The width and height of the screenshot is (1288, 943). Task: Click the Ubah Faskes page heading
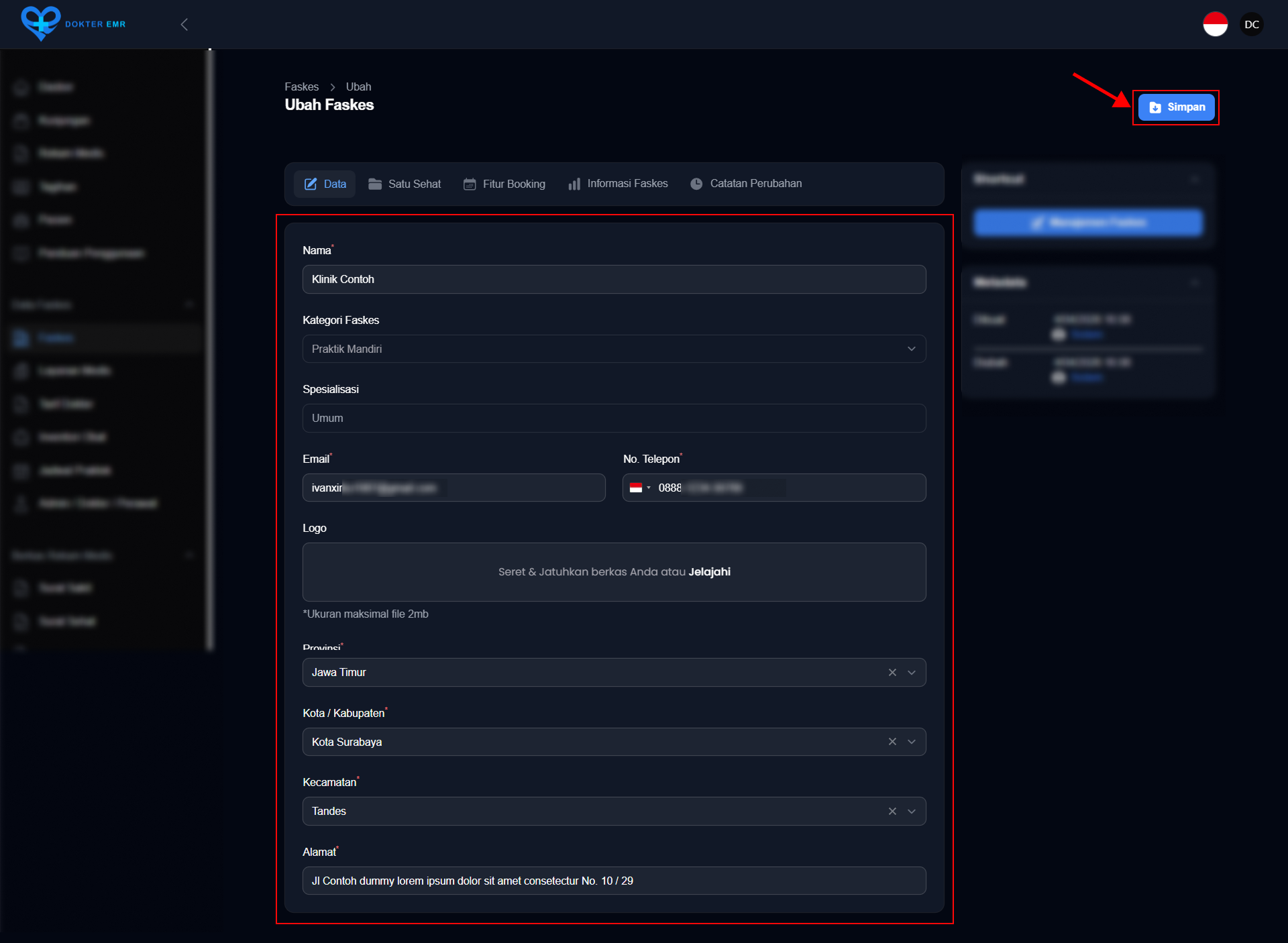pyautogui.click(x=329, y=105)
